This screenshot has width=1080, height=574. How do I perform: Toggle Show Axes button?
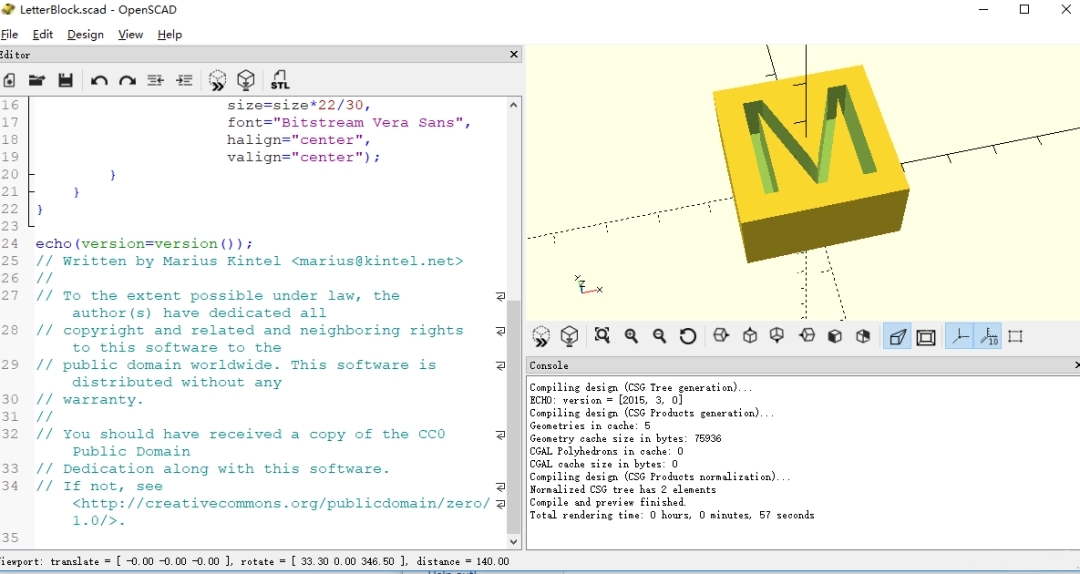click(959, 336)
